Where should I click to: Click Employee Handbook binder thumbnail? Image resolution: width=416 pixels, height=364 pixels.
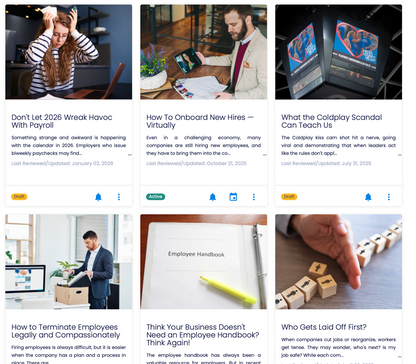(x=204, y=262)
